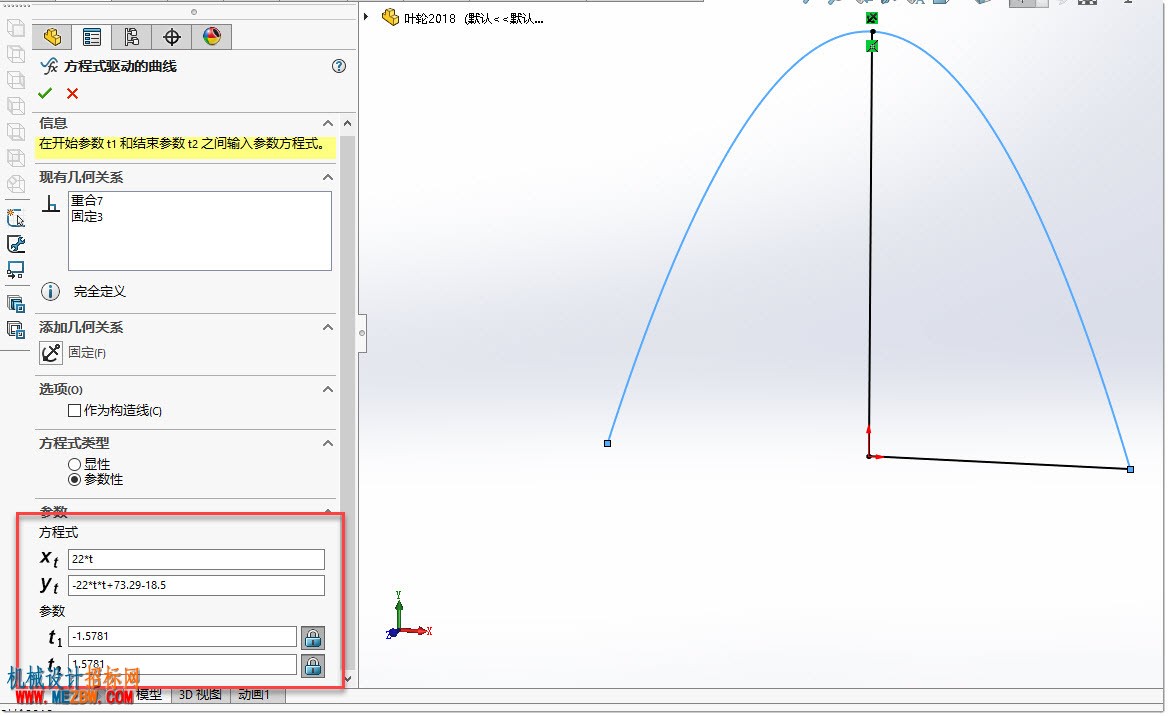Add a 固定(F) fix relation
The height and width of the screenshot is (716, 1168).
click(x=51, y=352)
